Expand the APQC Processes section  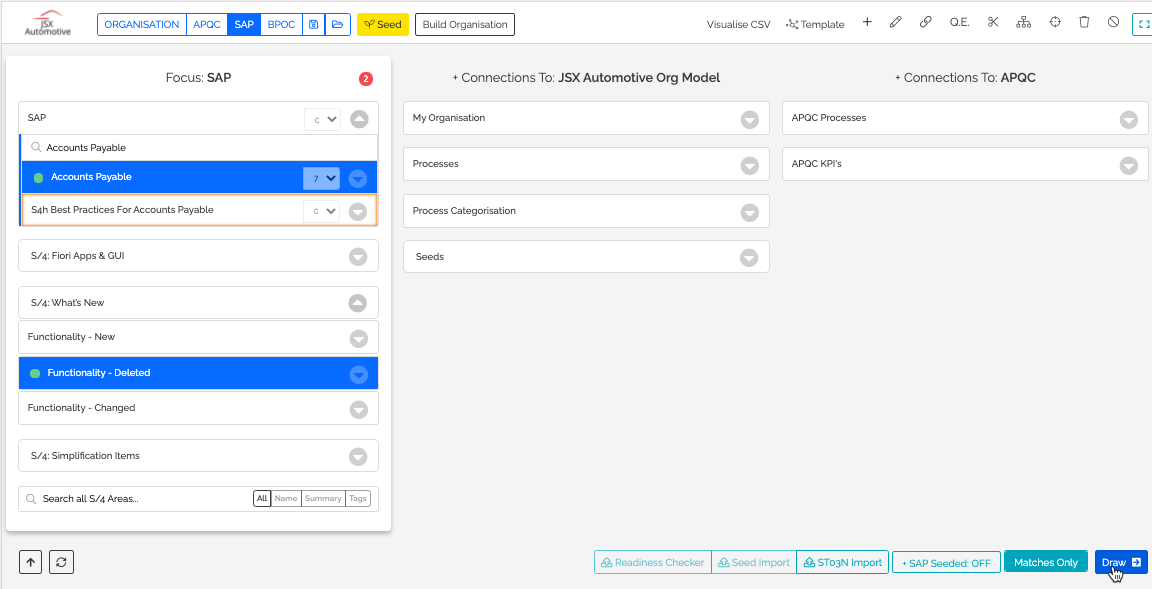click(1128, 119)
